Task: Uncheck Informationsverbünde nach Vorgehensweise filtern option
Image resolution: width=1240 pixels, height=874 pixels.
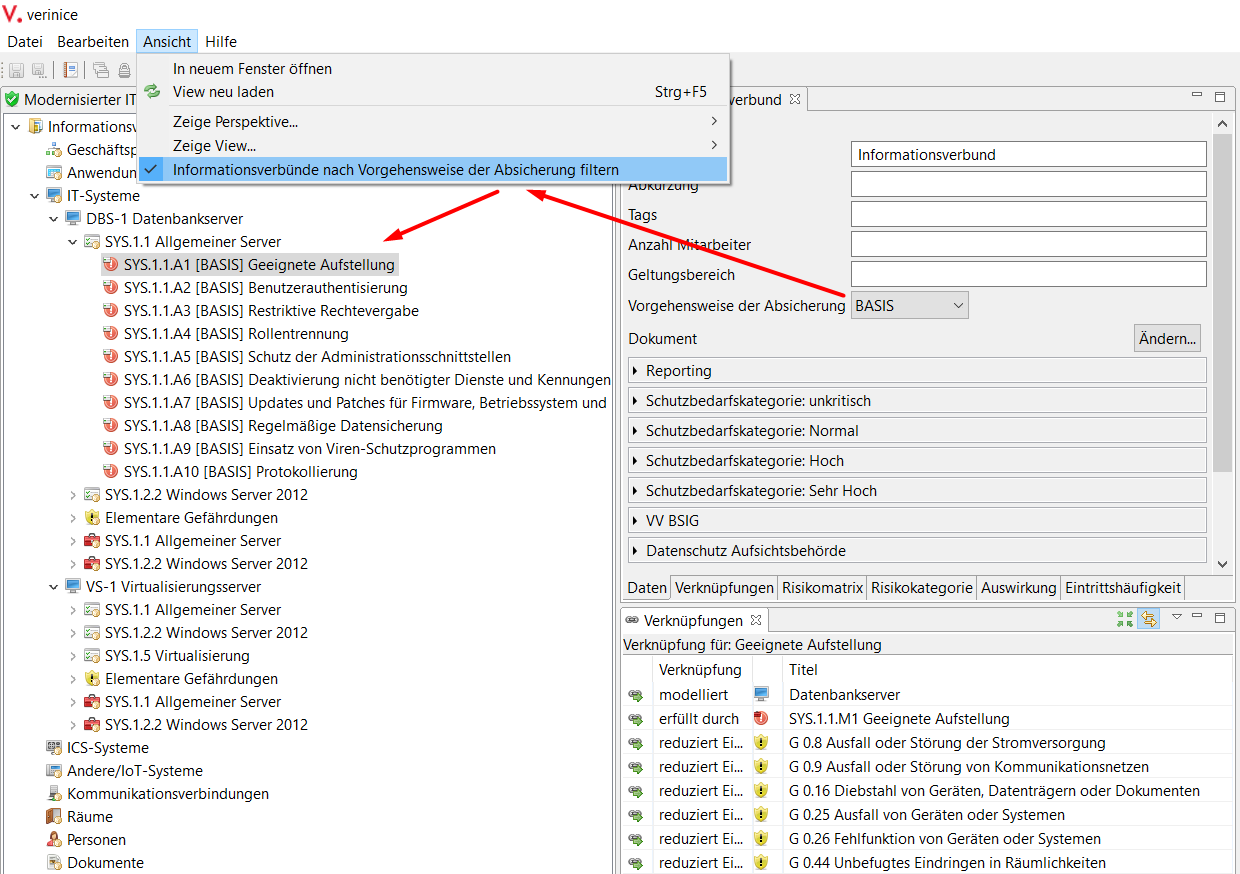Action: [395, 170]
